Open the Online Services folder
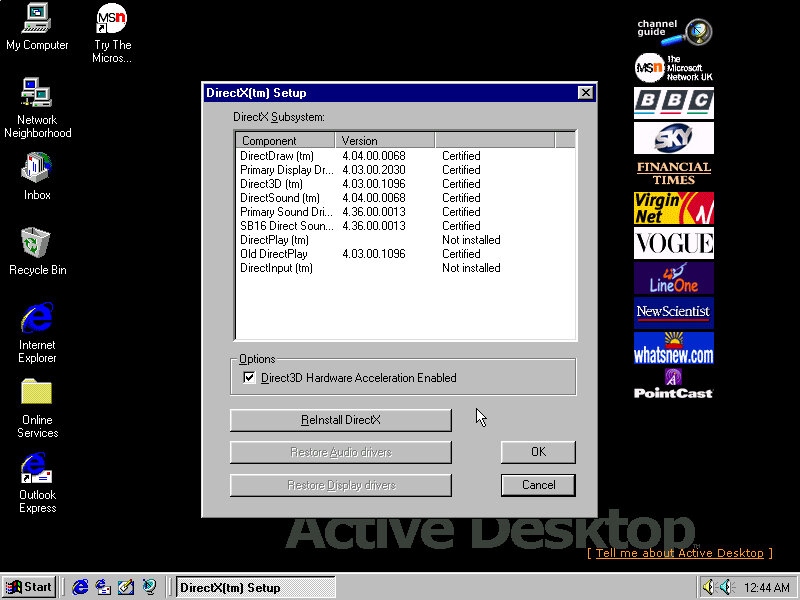This screenshot has width=800, height=600. (37, 393)
